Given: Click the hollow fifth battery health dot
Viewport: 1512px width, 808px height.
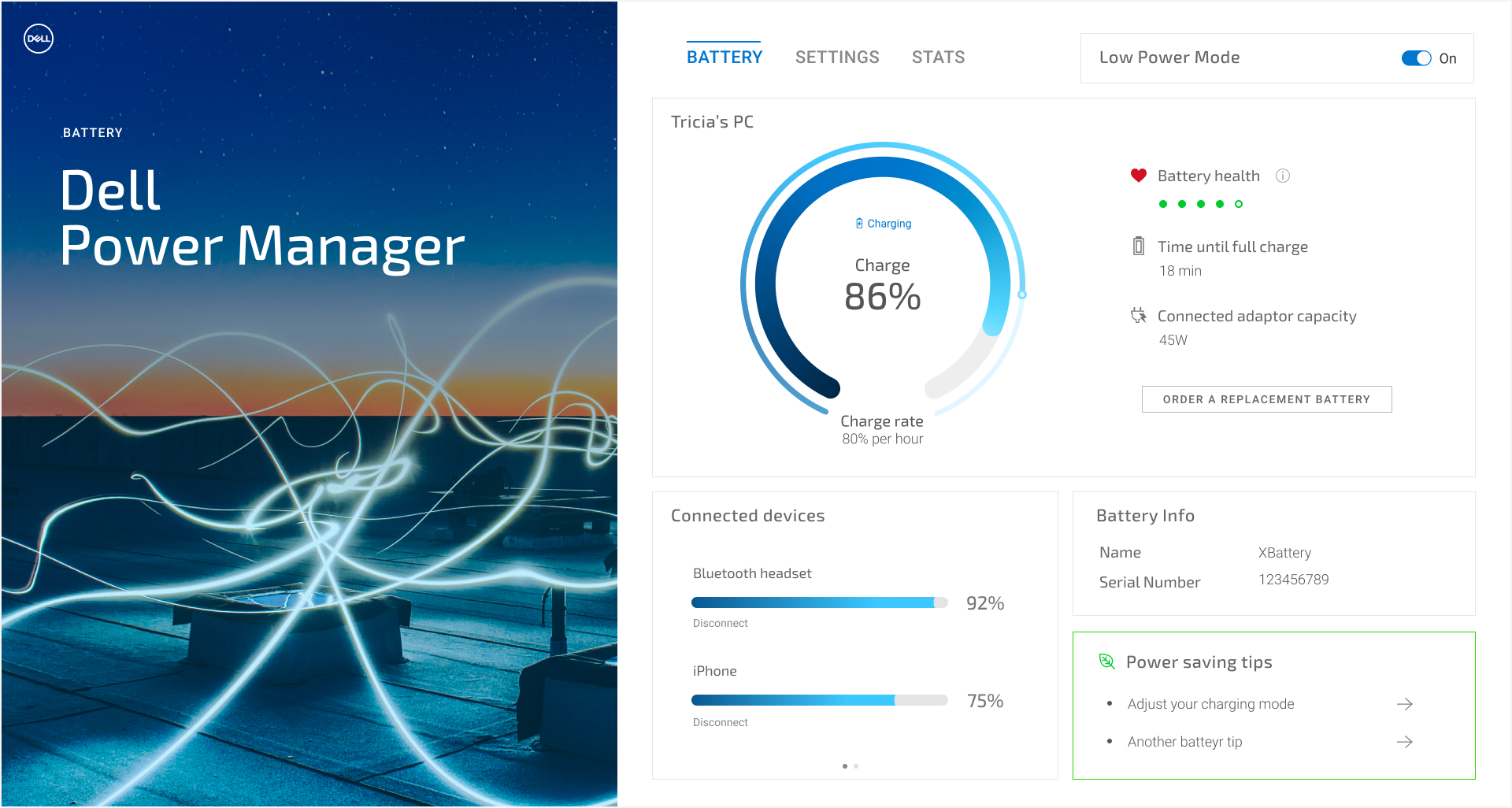Looking at the screenshot, I should click(1239, 204).
